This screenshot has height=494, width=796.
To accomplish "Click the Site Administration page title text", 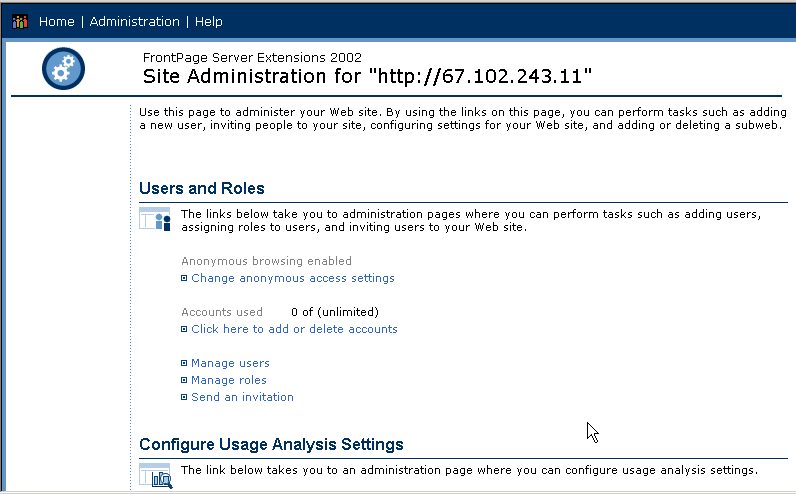I will point(368,76).
